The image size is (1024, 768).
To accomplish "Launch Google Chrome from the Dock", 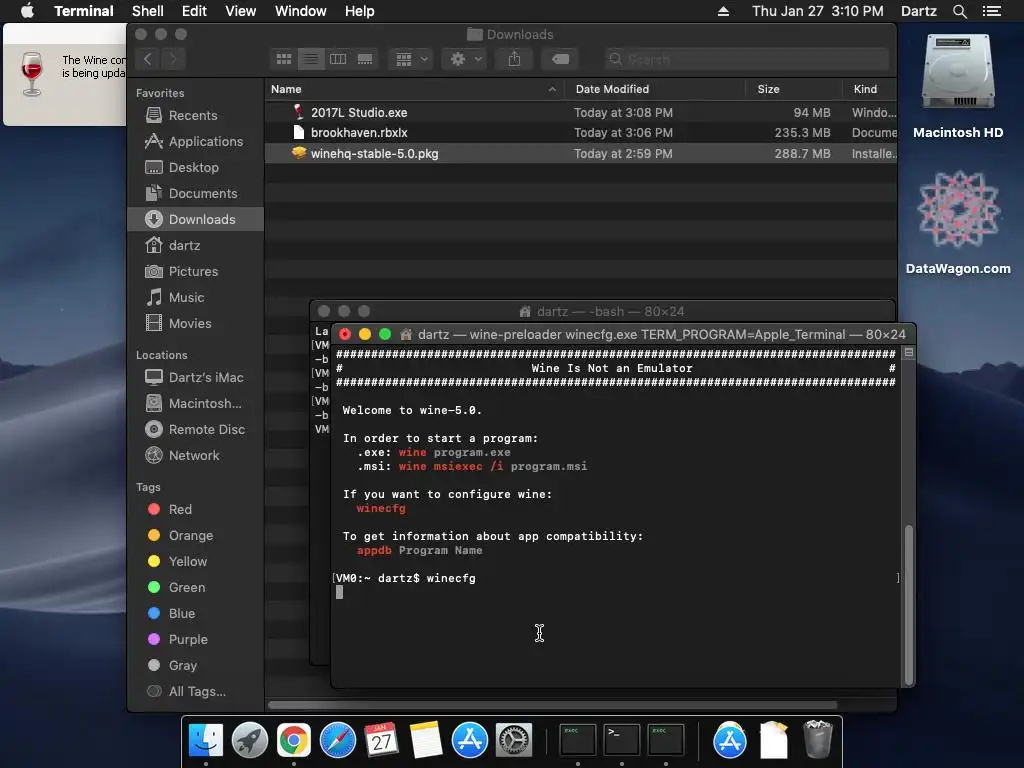I will click(x=294, y=741).
